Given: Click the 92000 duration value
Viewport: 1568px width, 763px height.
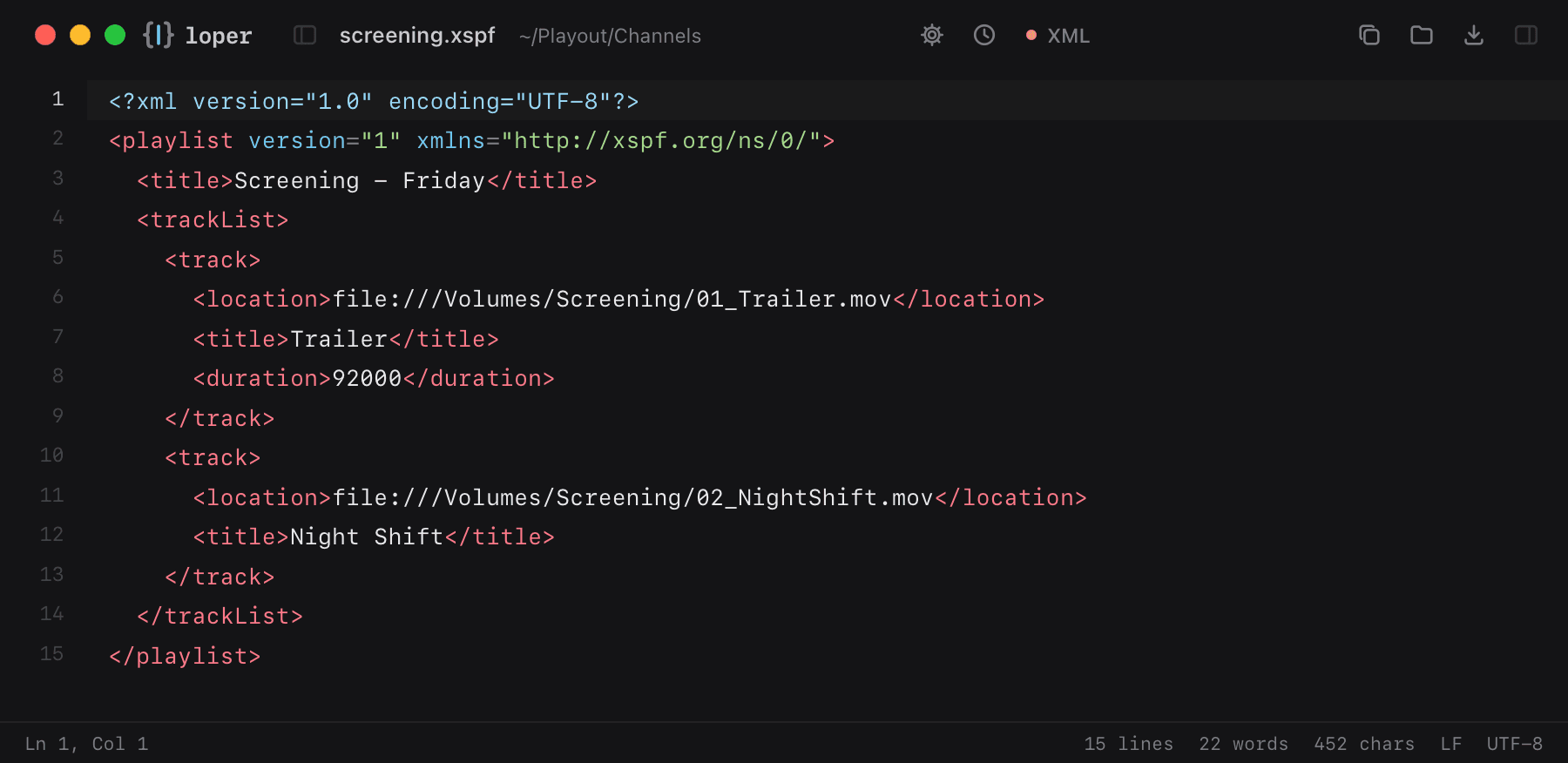Looking at the screenshot, I should pyautogui.click(x=367, y=378).
